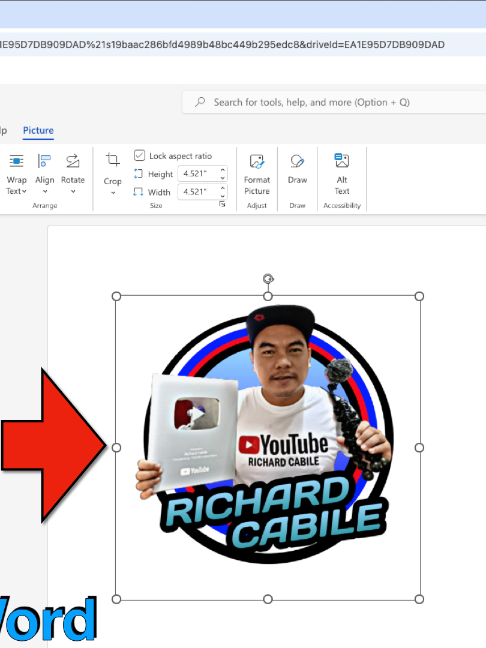The image size is (486, 648).
Task: Click the Draw icon
Action: pyautogui.click(x=297, y=161)
